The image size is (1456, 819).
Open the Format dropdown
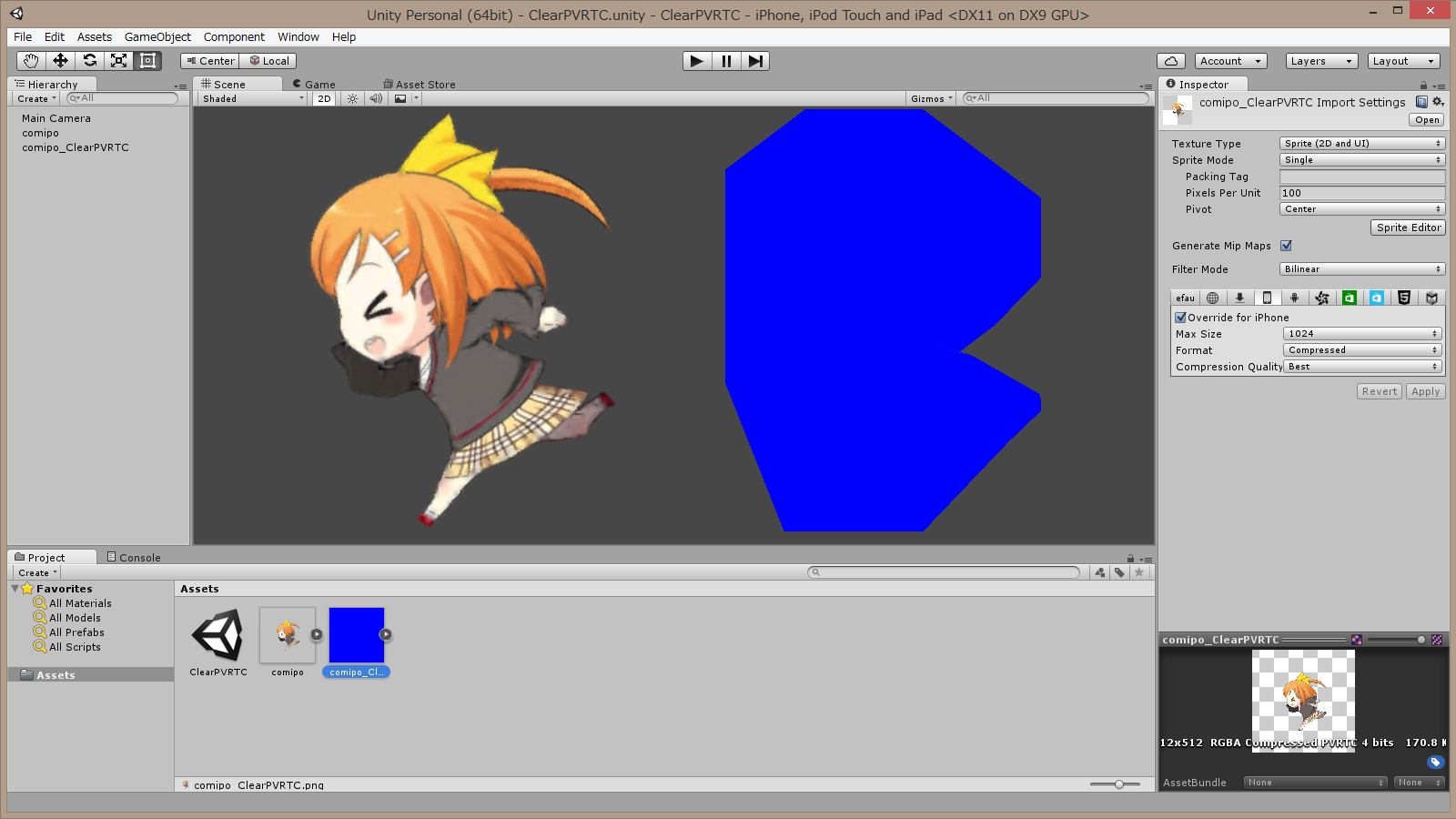pos(1362,350)
